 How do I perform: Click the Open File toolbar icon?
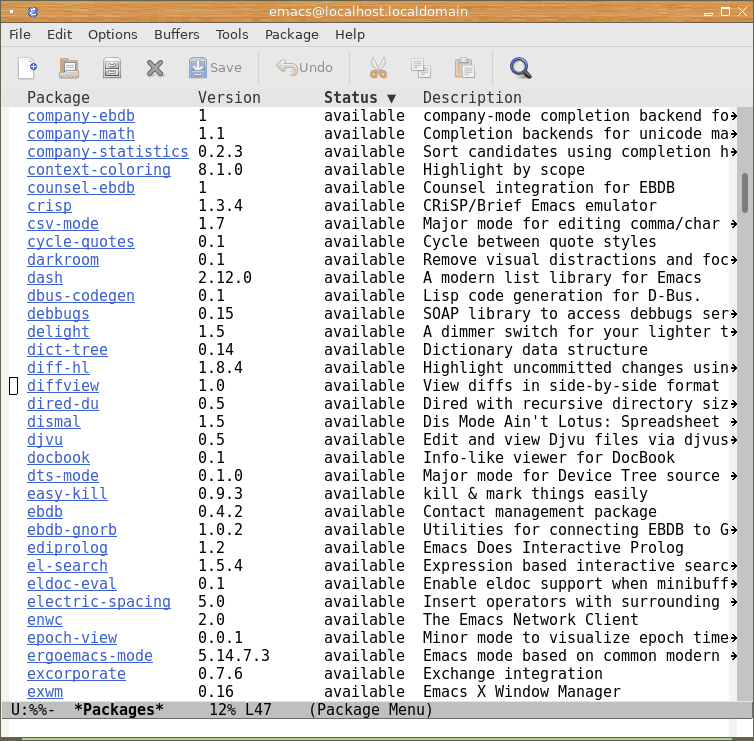(x=69, y=68)
